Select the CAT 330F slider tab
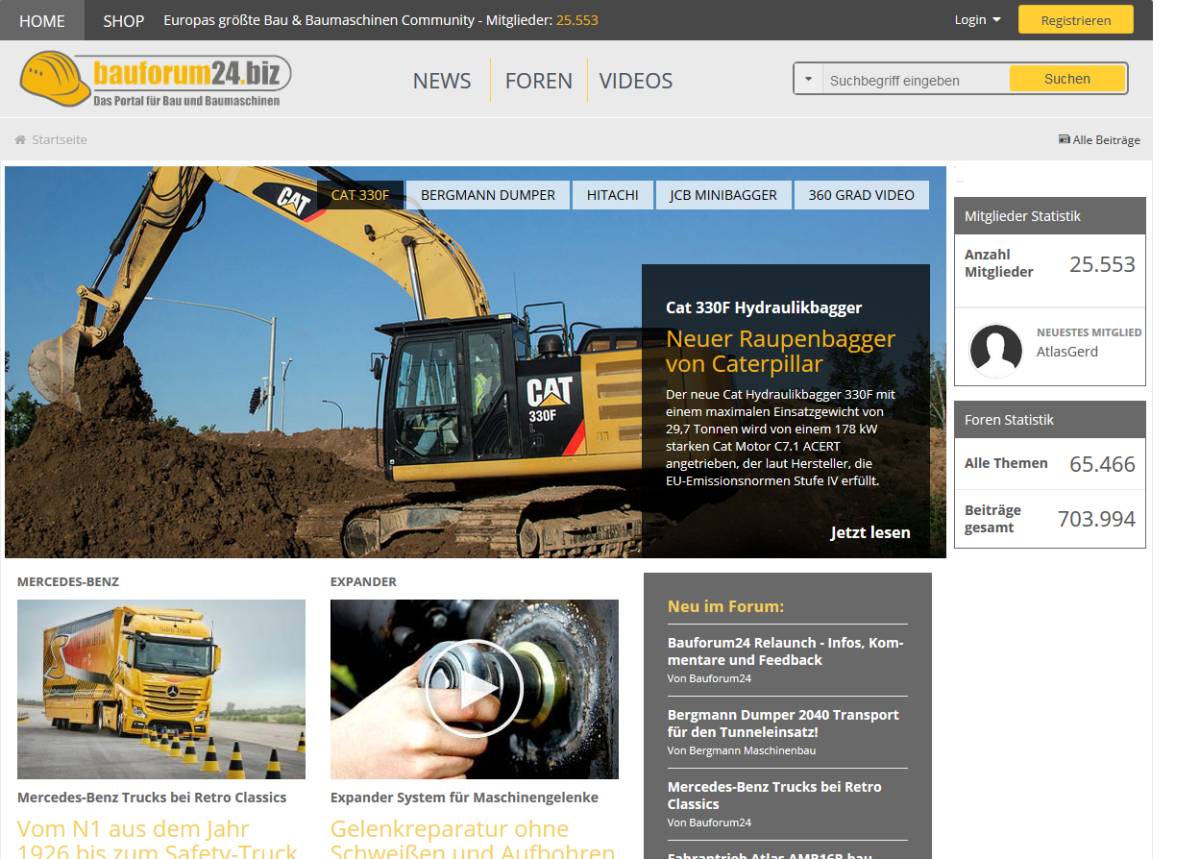Viewport: 1200px width, 859px height. coord(360,195)
